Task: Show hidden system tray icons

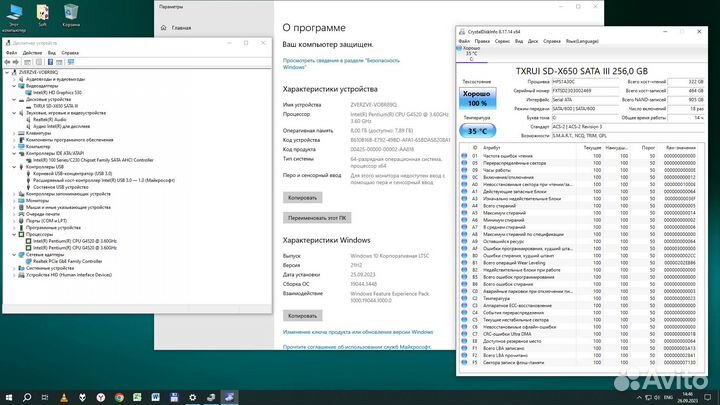Action: pyautogui.click(x=639, y=397)
